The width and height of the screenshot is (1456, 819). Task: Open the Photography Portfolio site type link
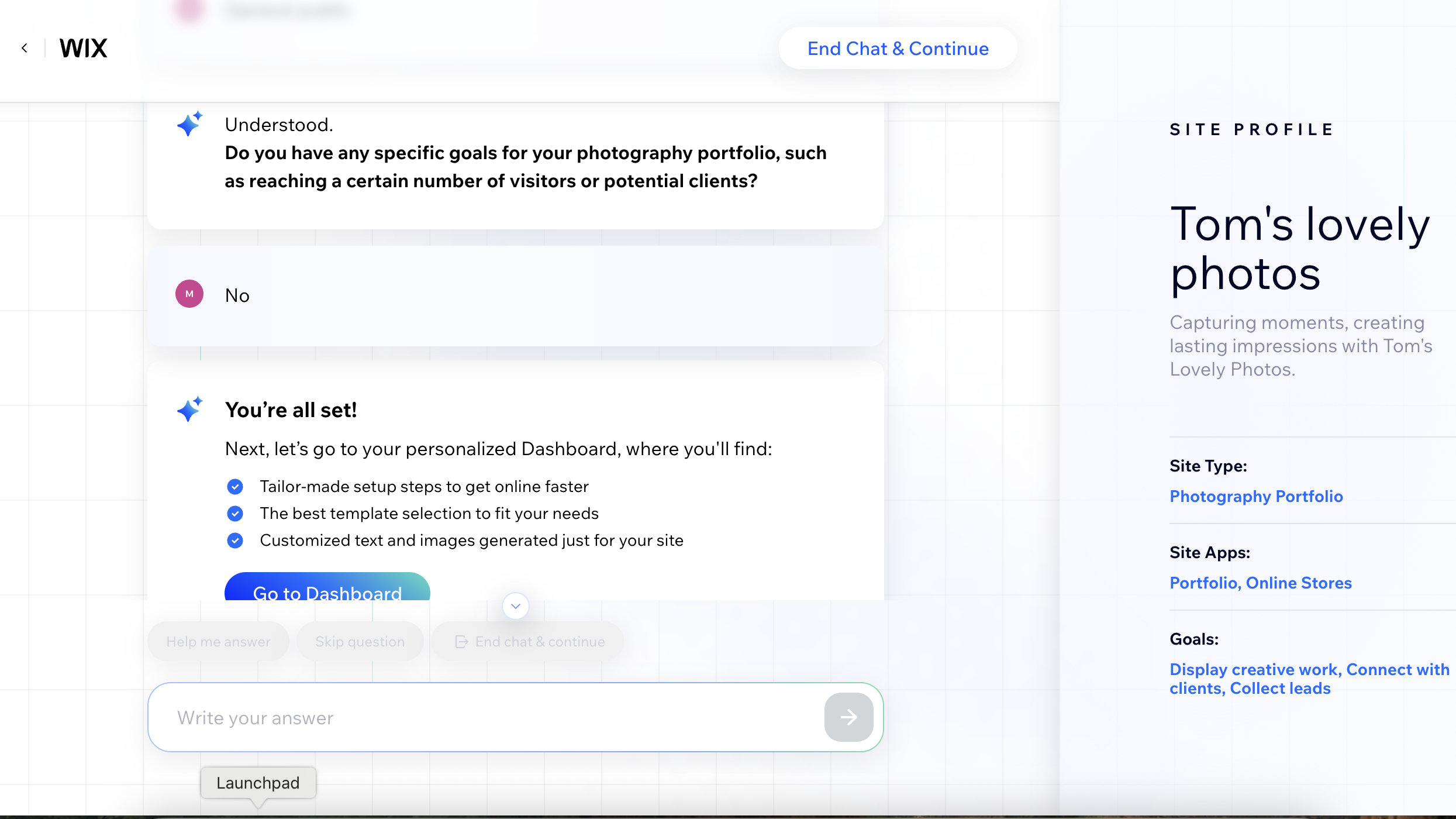click(1256, 496)
